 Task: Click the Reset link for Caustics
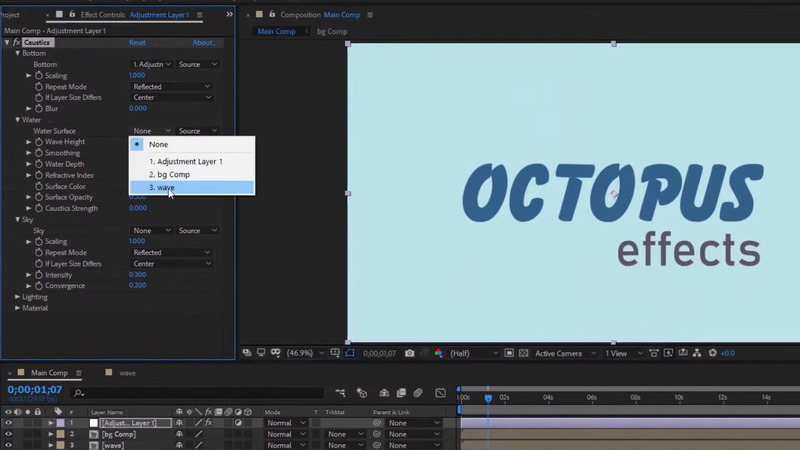pyautogui.click(x=137, y=43)
